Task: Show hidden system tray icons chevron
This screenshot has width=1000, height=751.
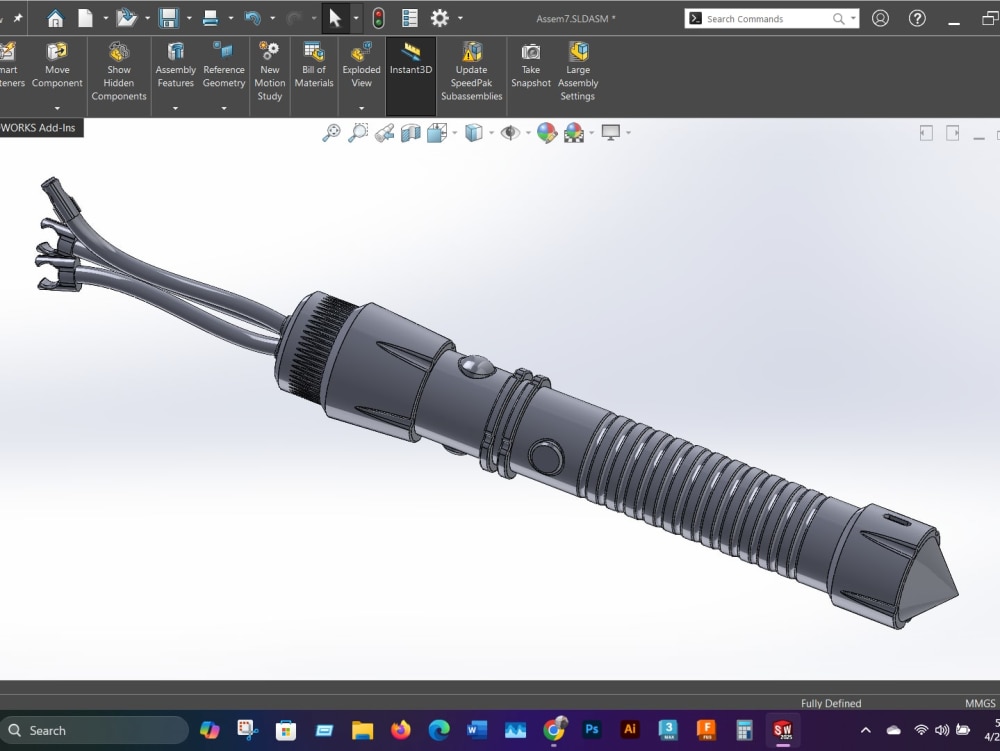Action: pos(865,731)
